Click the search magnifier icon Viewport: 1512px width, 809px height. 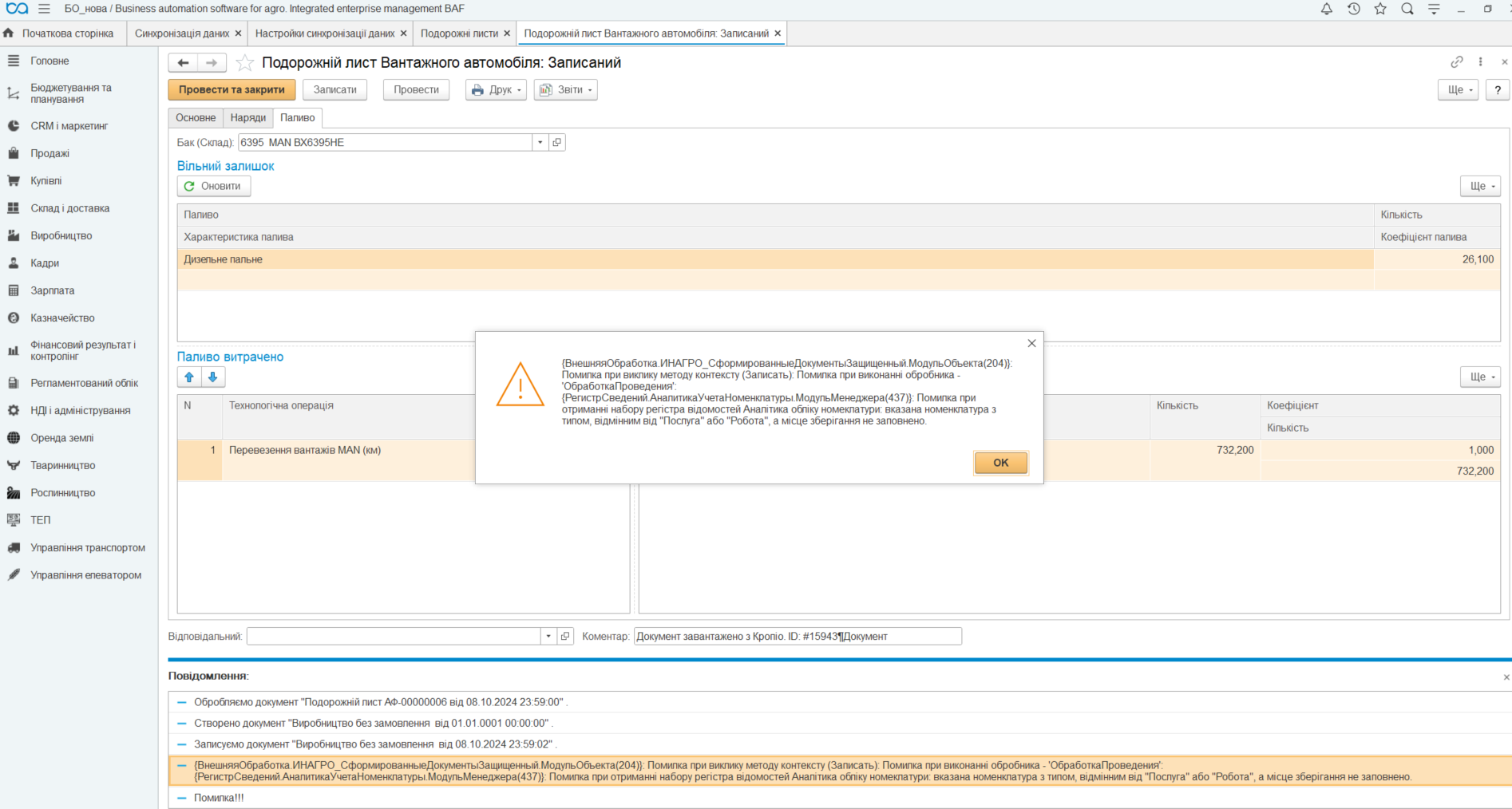(1407, 9)
